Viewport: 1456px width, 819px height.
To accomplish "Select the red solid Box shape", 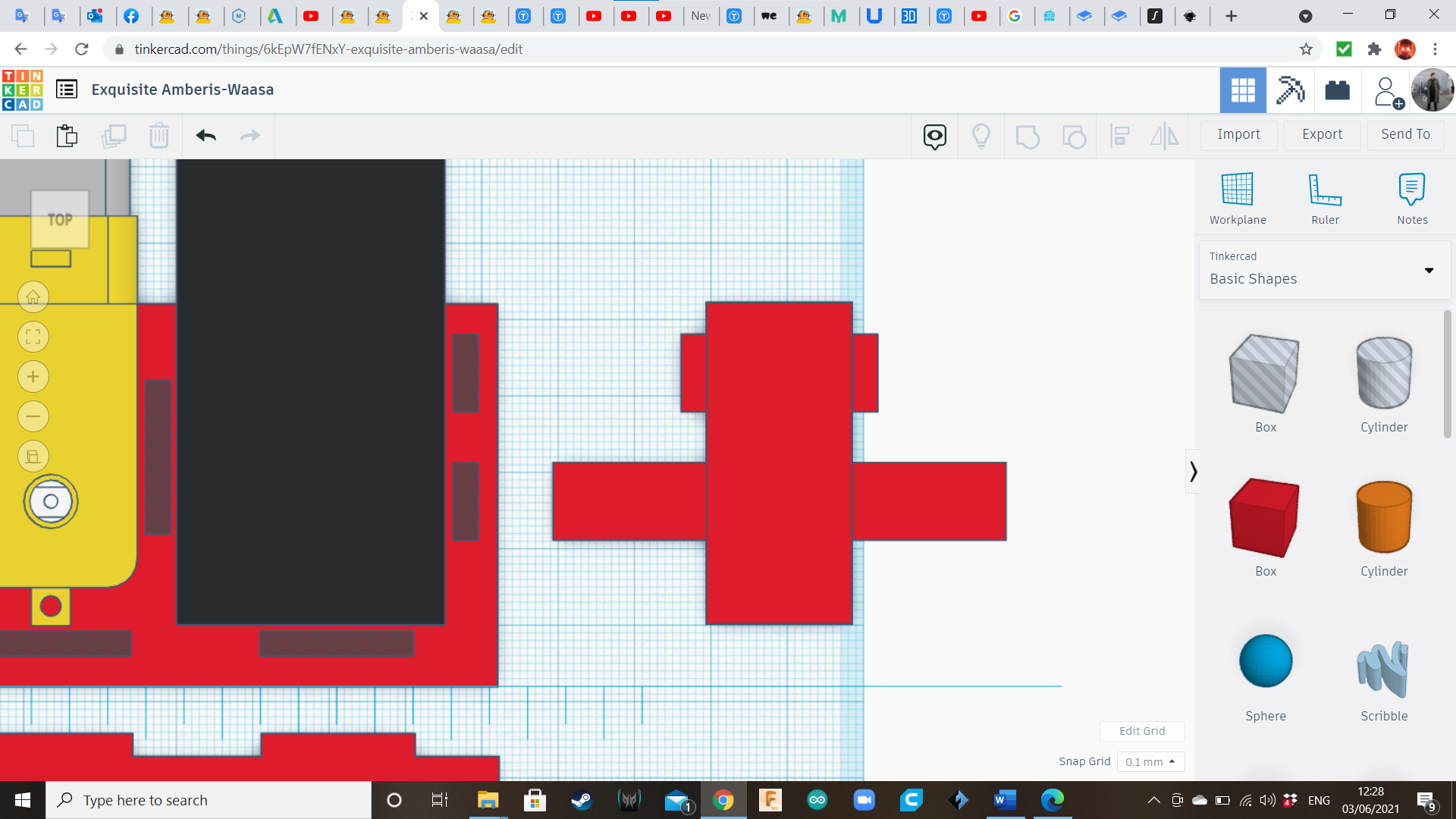I will click(x=1264, y=518).
